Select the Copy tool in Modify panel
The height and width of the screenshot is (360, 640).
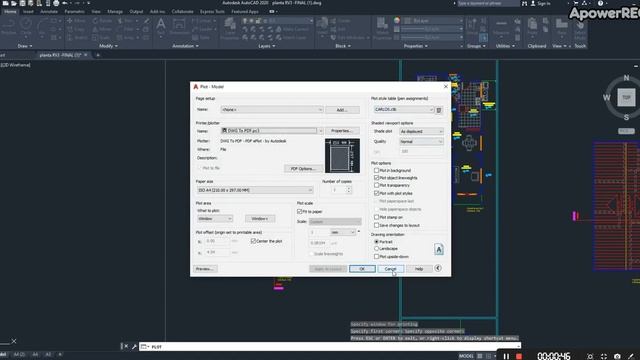[76, 29]
